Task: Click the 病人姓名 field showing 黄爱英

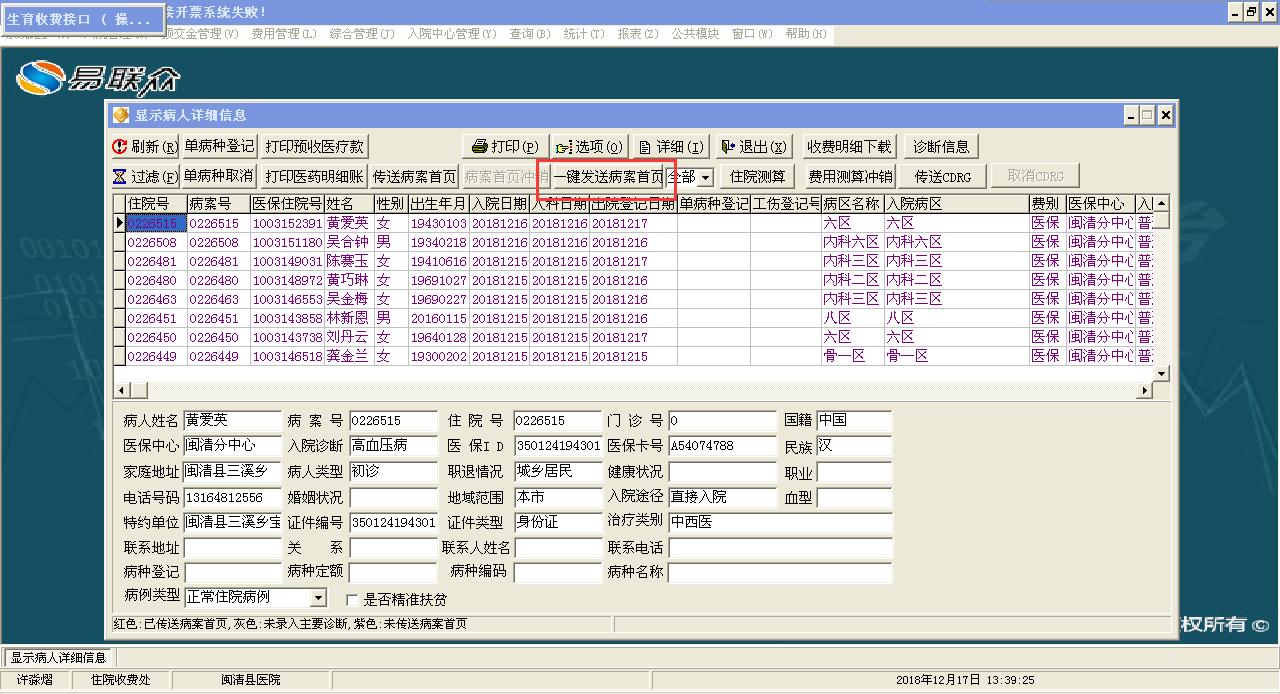Action: tap(233, 421)
